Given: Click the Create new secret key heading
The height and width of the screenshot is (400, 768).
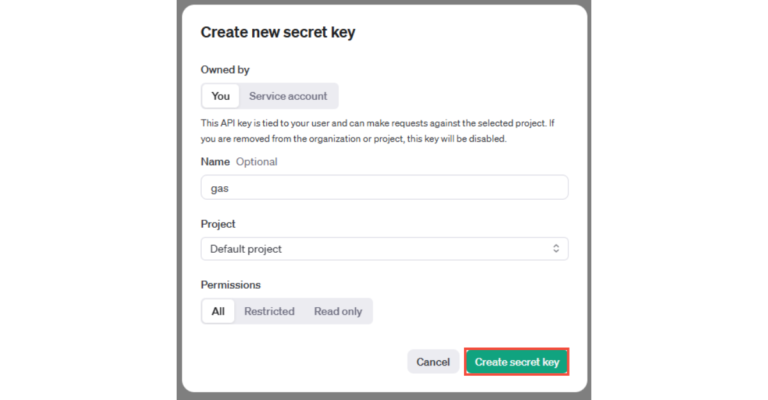Looking at the screenshot, I should point(278,32).
